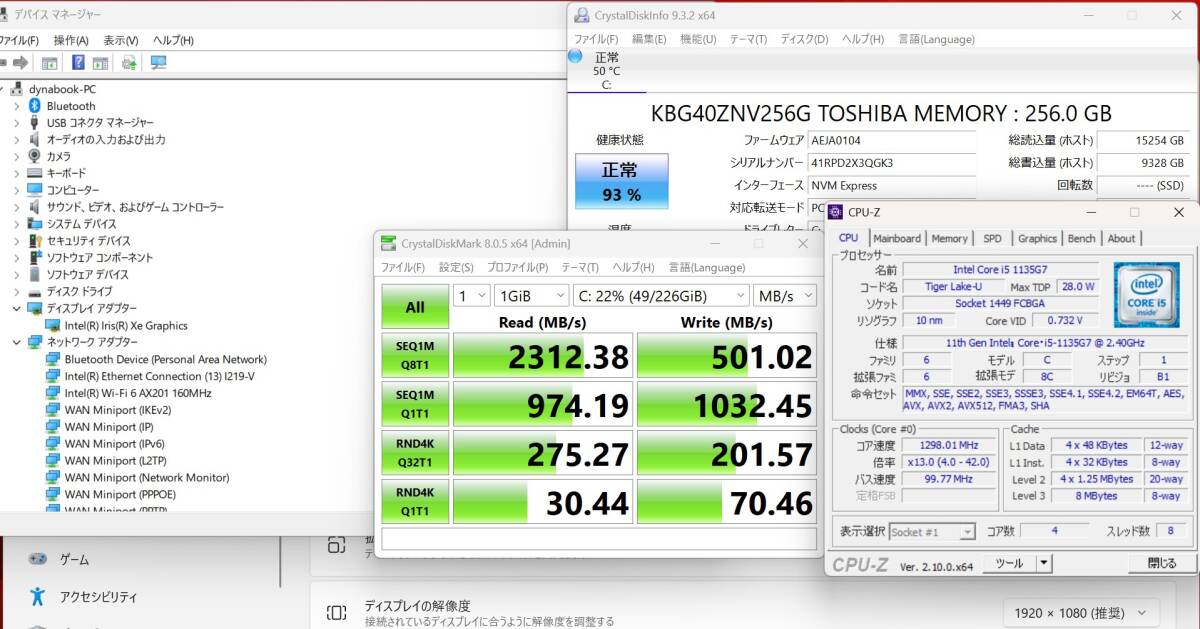Viewport: 1200px width, 629px height.
Task: Click the display resolution icon in Settings
Action: 337,613
